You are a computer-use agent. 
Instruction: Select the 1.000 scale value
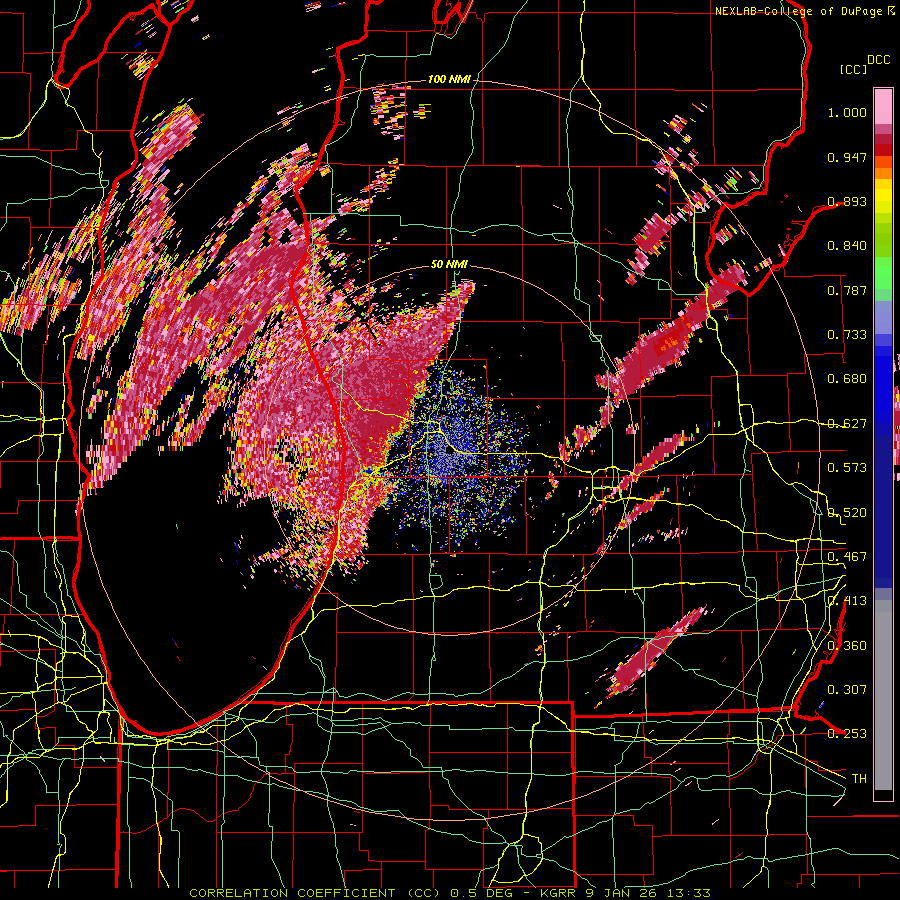847,112
